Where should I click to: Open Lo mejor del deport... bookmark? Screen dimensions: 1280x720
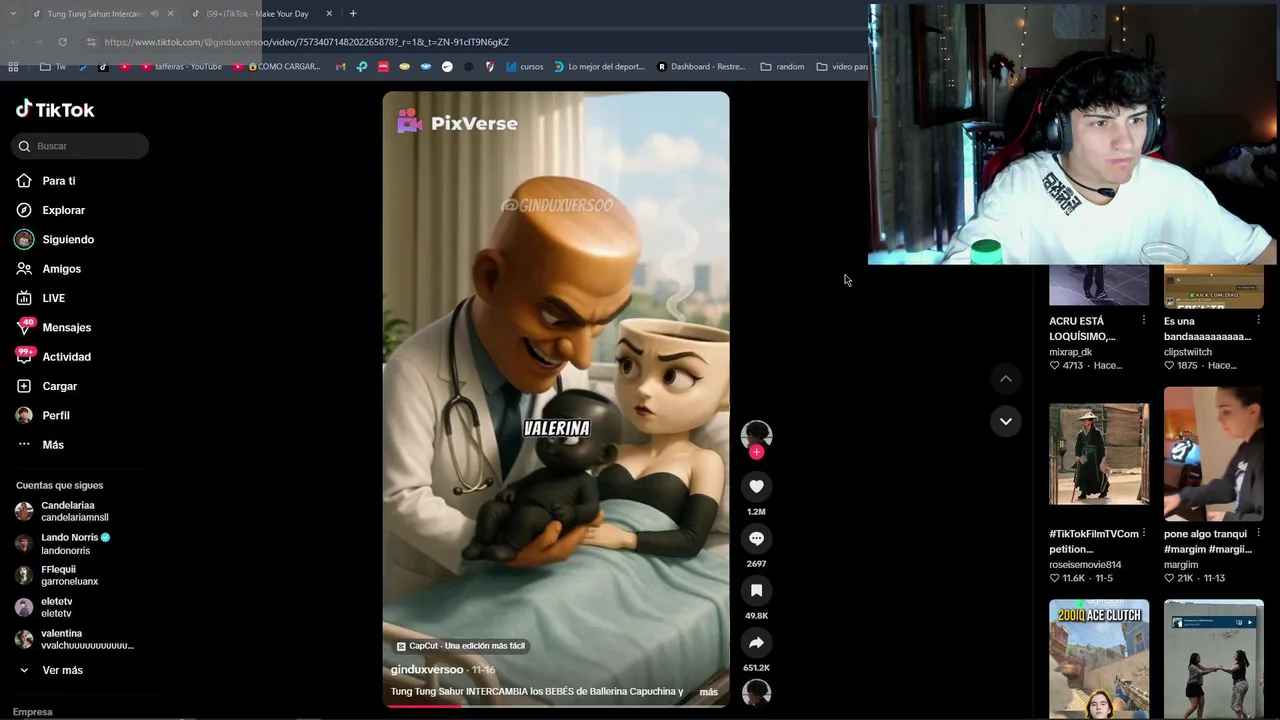pos(600,67)
